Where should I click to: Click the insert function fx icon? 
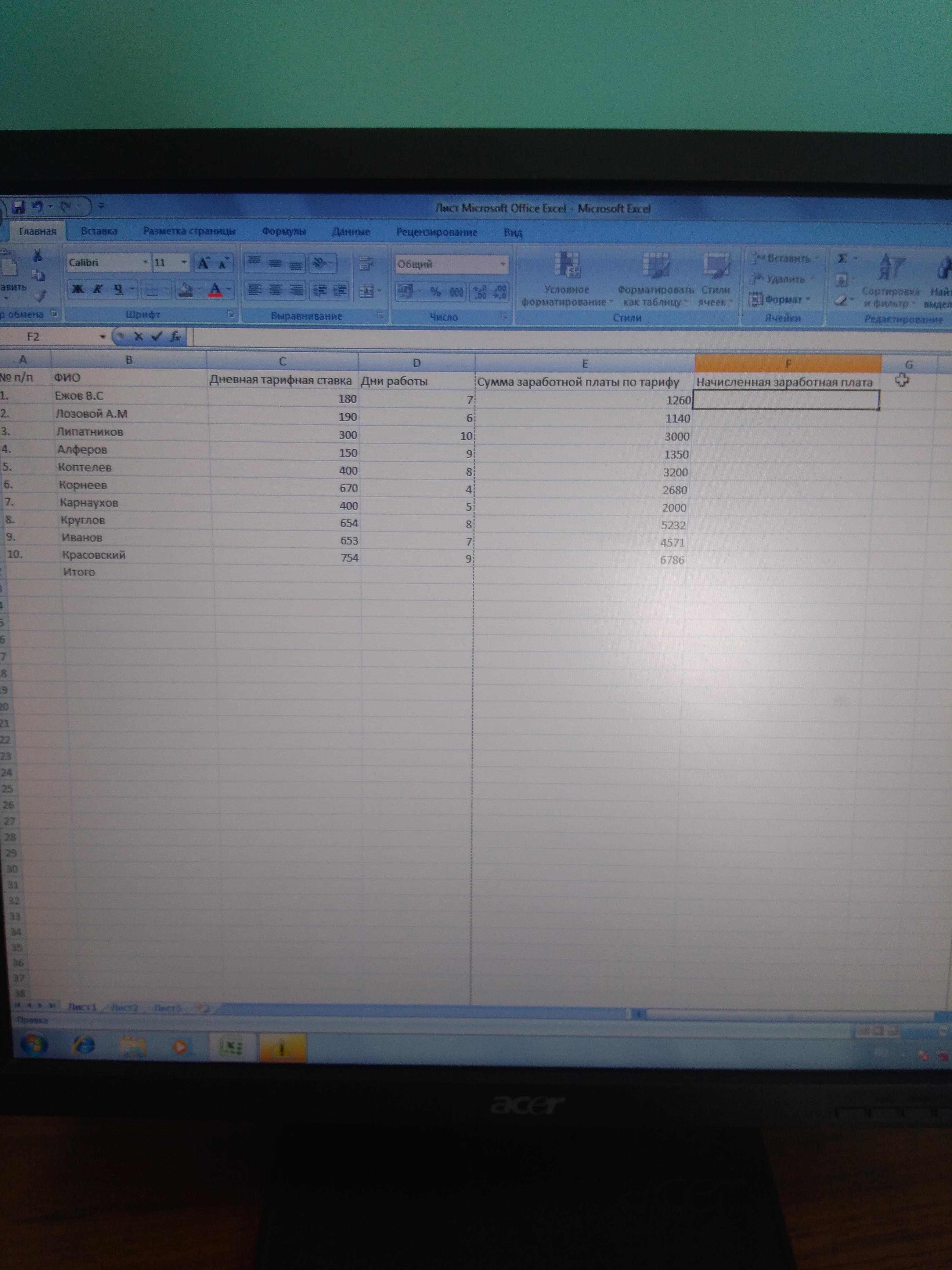175,337
